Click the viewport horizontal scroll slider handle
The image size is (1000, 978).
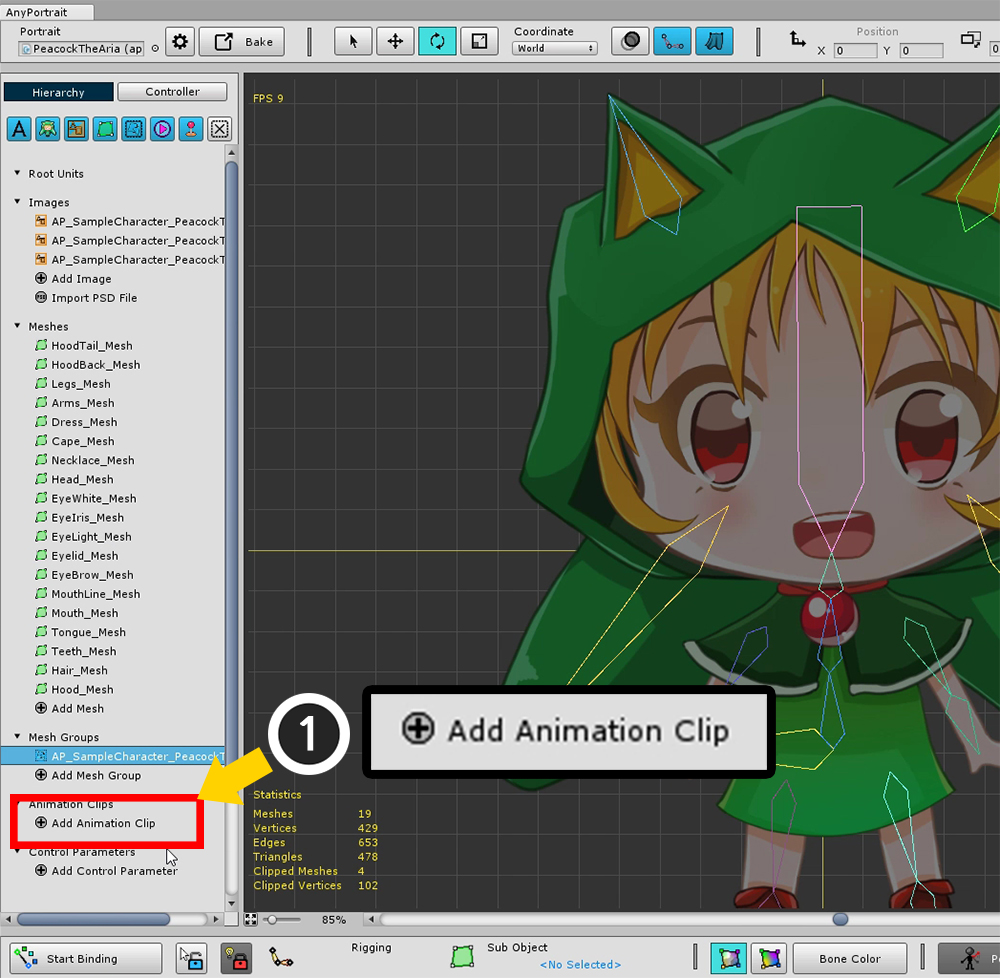click(841, 919)
